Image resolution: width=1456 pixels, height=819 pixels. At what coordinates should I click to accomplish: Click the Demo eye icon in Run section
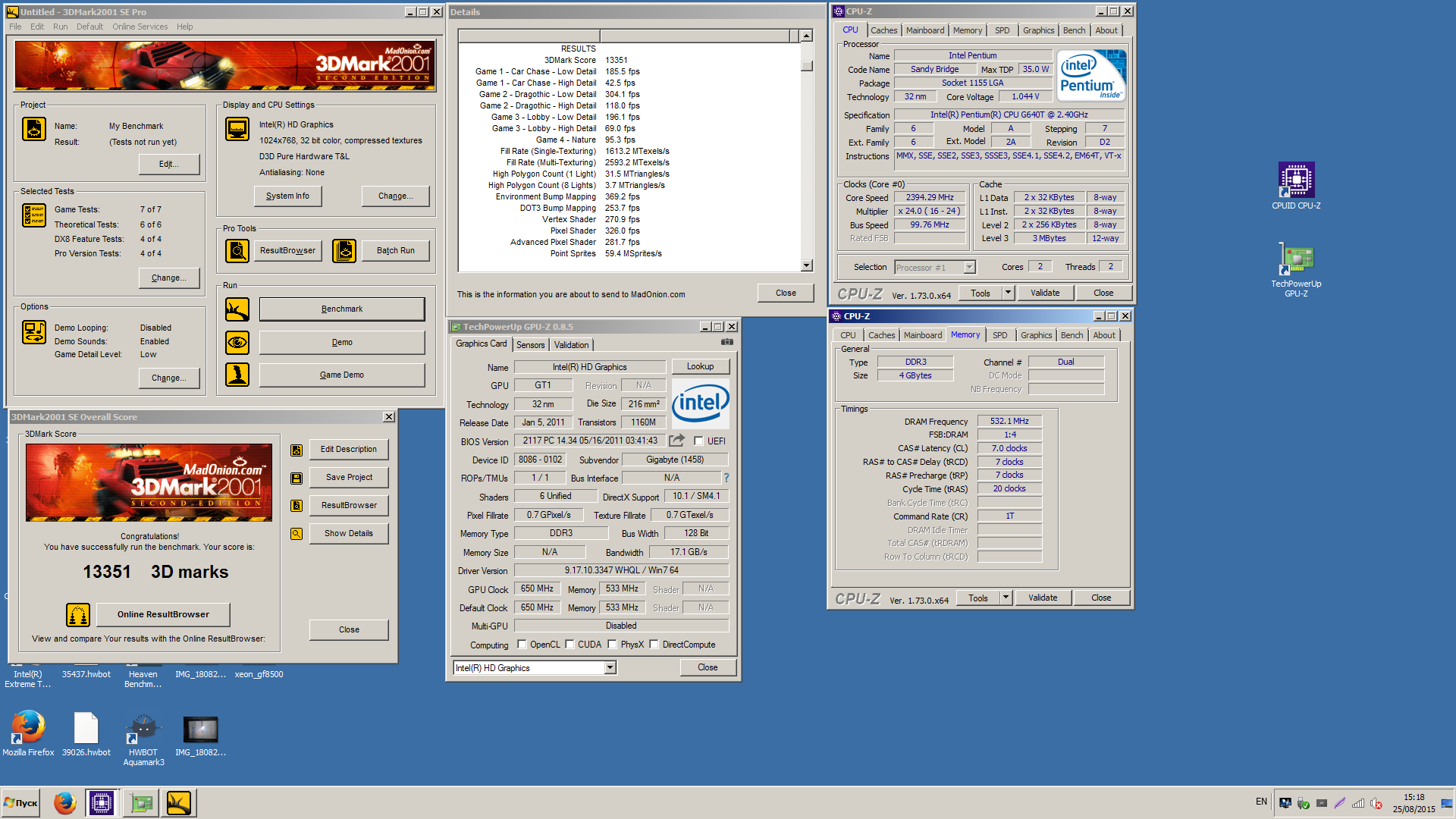tap(237, 343)
